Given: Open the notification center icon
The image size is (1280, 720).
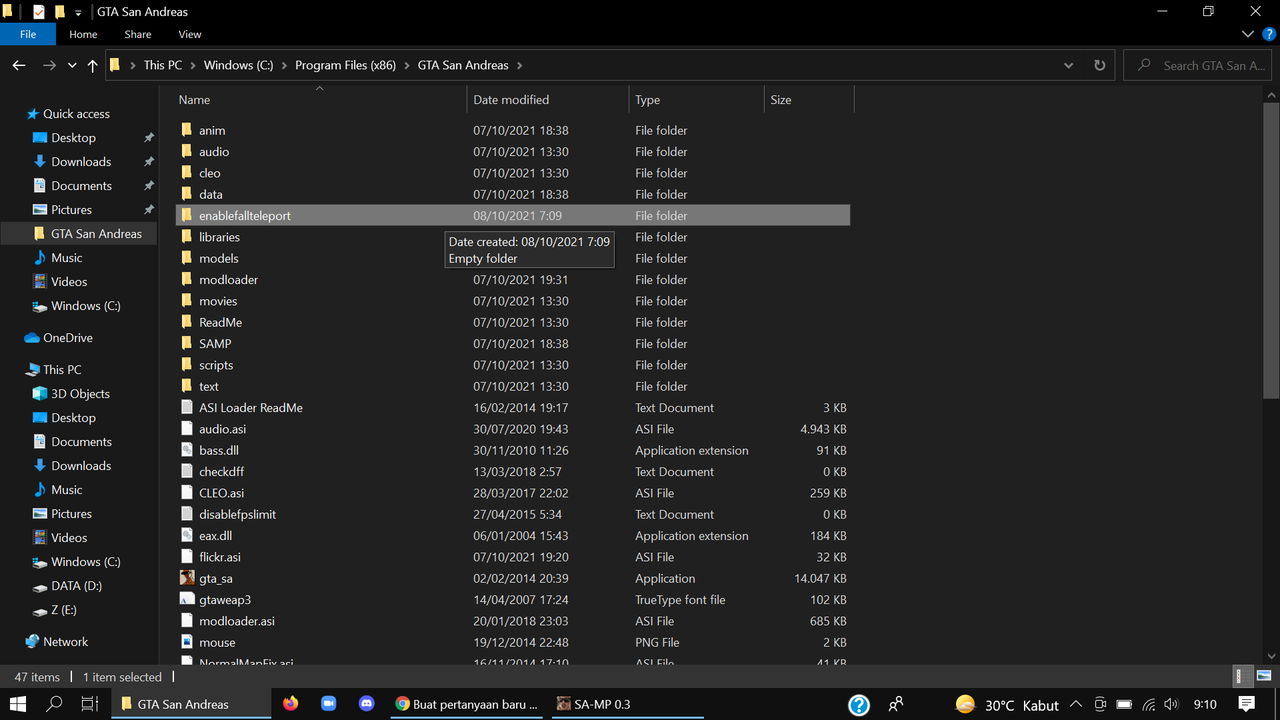Looking at the screenshot, I should click(1246, 704).
